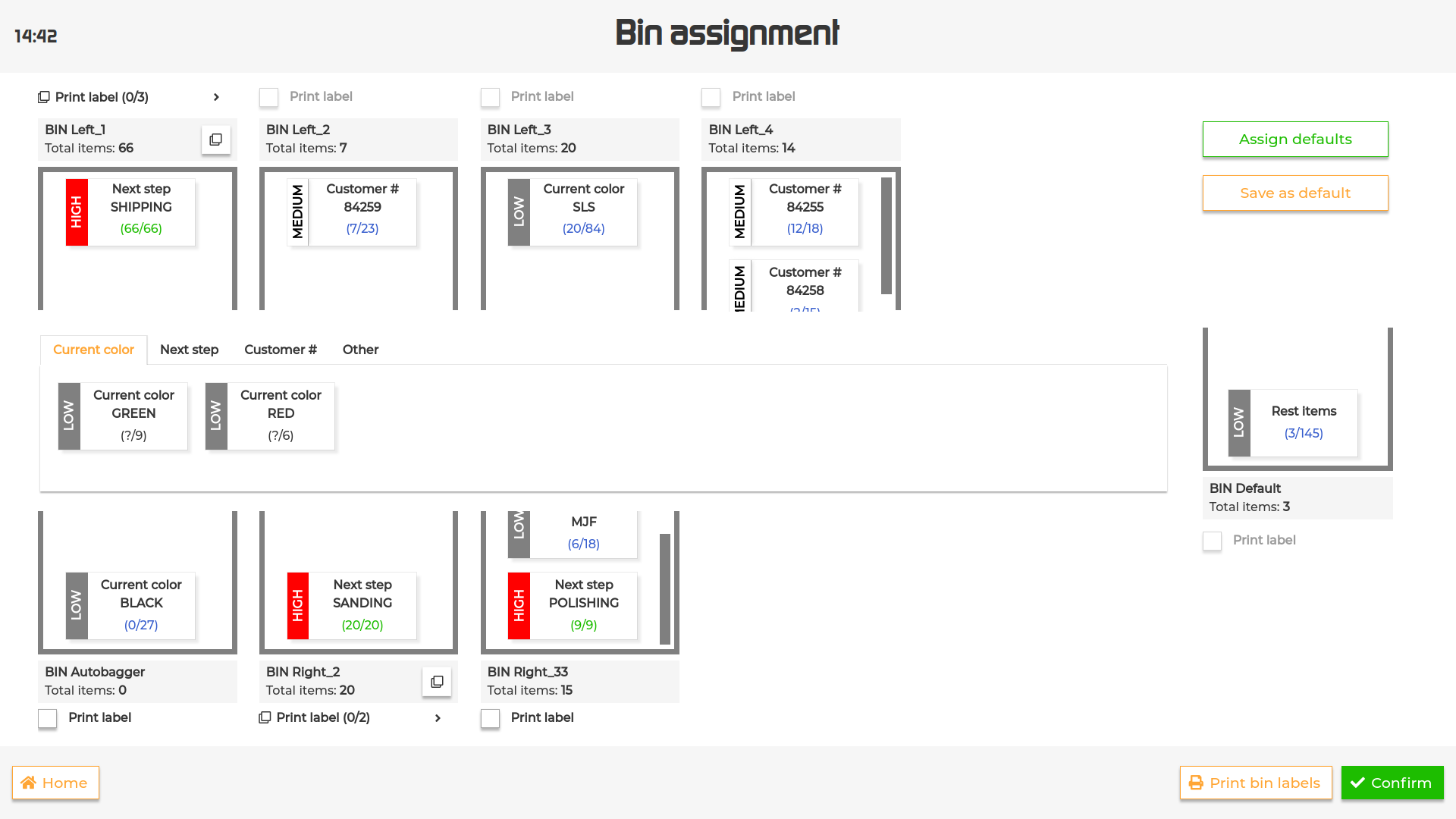1456x819 pixels.
Task: Click the red HIGH priority tag on SANDING
Action: point(298,605)
